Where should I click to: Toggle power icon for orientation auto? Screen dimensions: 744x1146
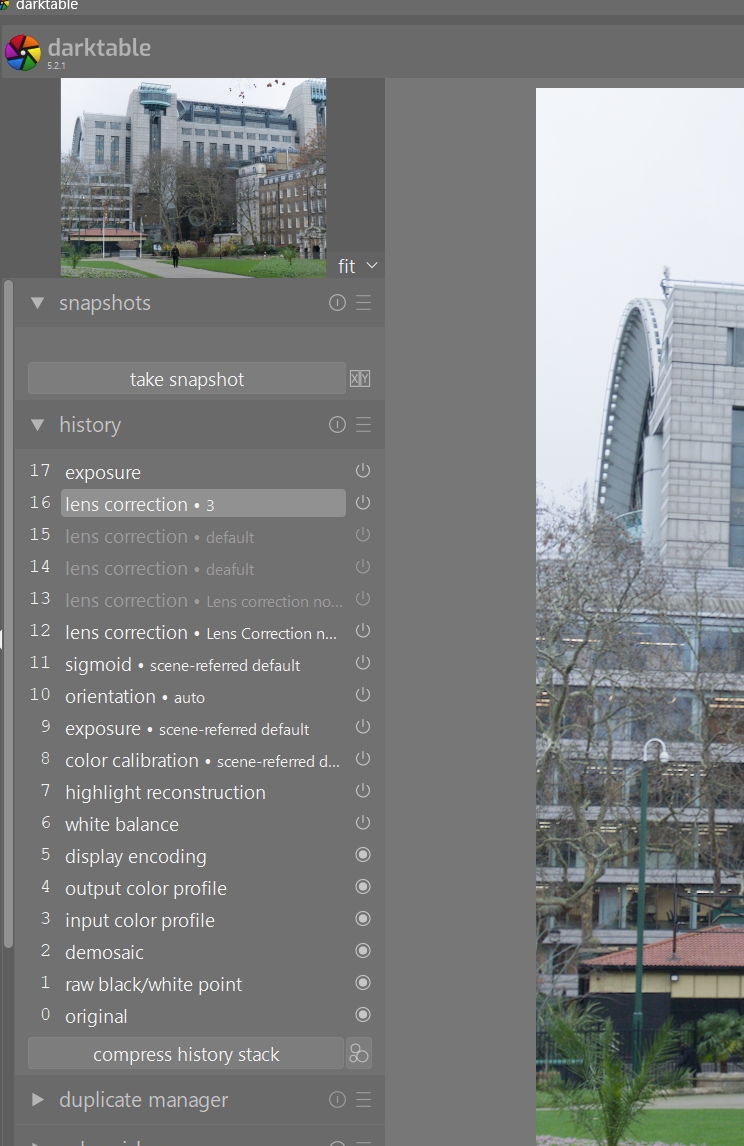click(x=362, y=695)
